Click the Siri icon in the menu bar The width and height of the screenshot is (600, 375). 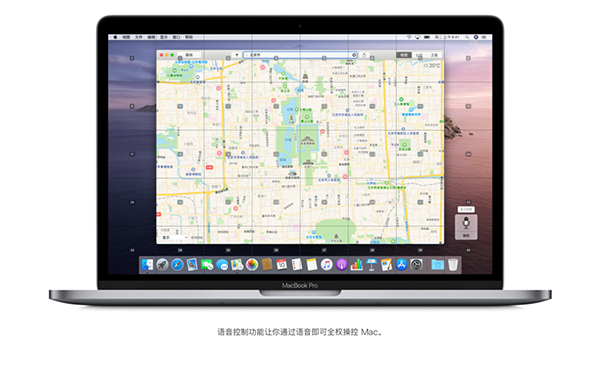[476, 37]
